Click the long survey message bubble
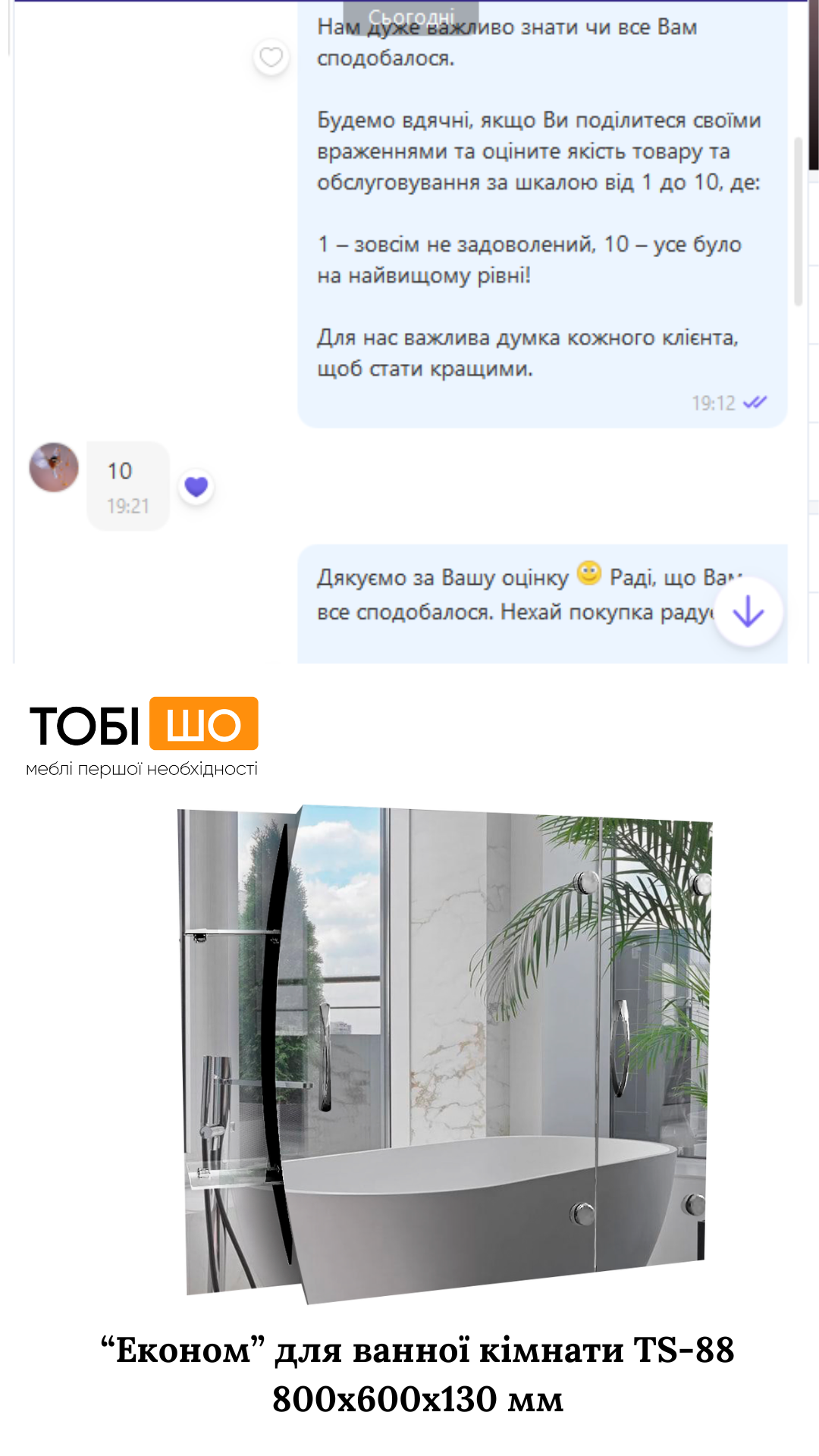 click(x=542, y=214)
